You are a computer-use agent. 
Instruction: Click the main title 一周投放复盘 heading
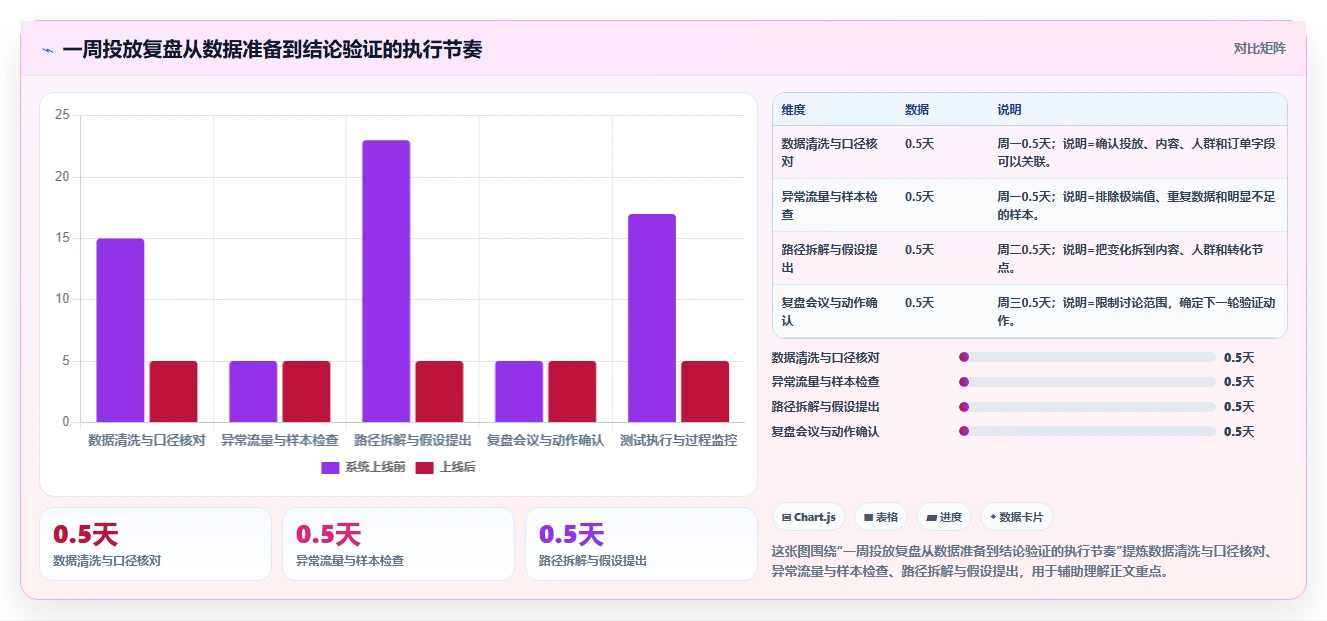pyautogui.click(x=272, y=49)
